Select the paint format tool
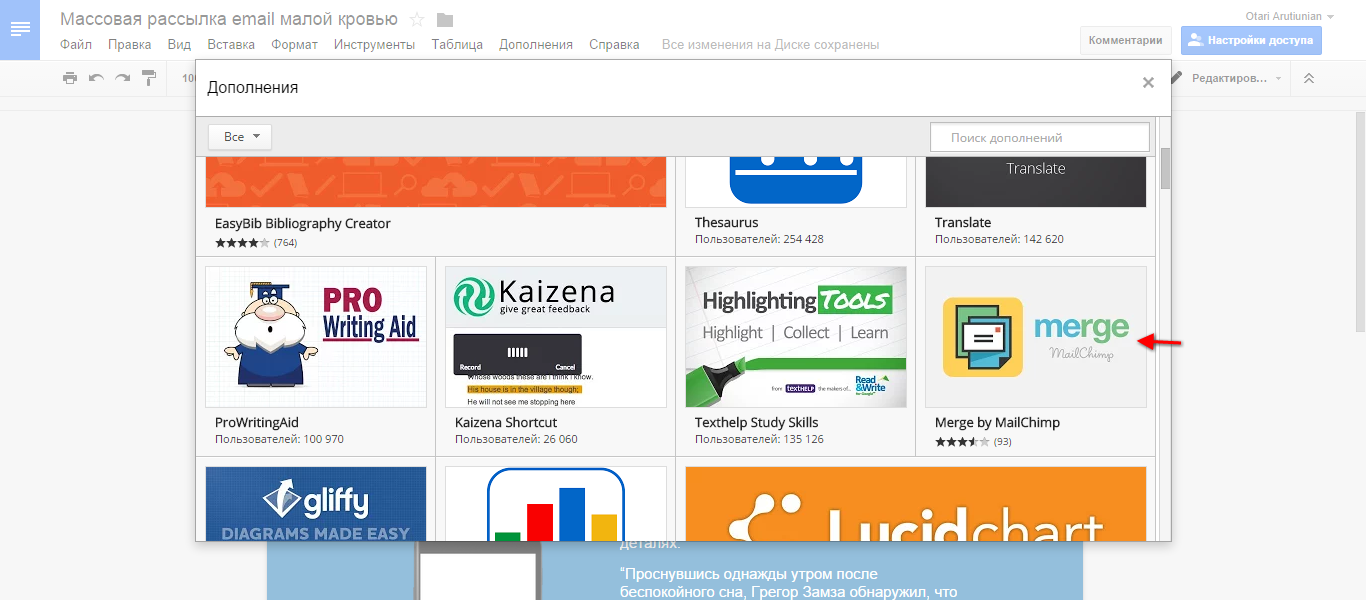Screen dimensions: 1366x600 click(x=149, y=78)
